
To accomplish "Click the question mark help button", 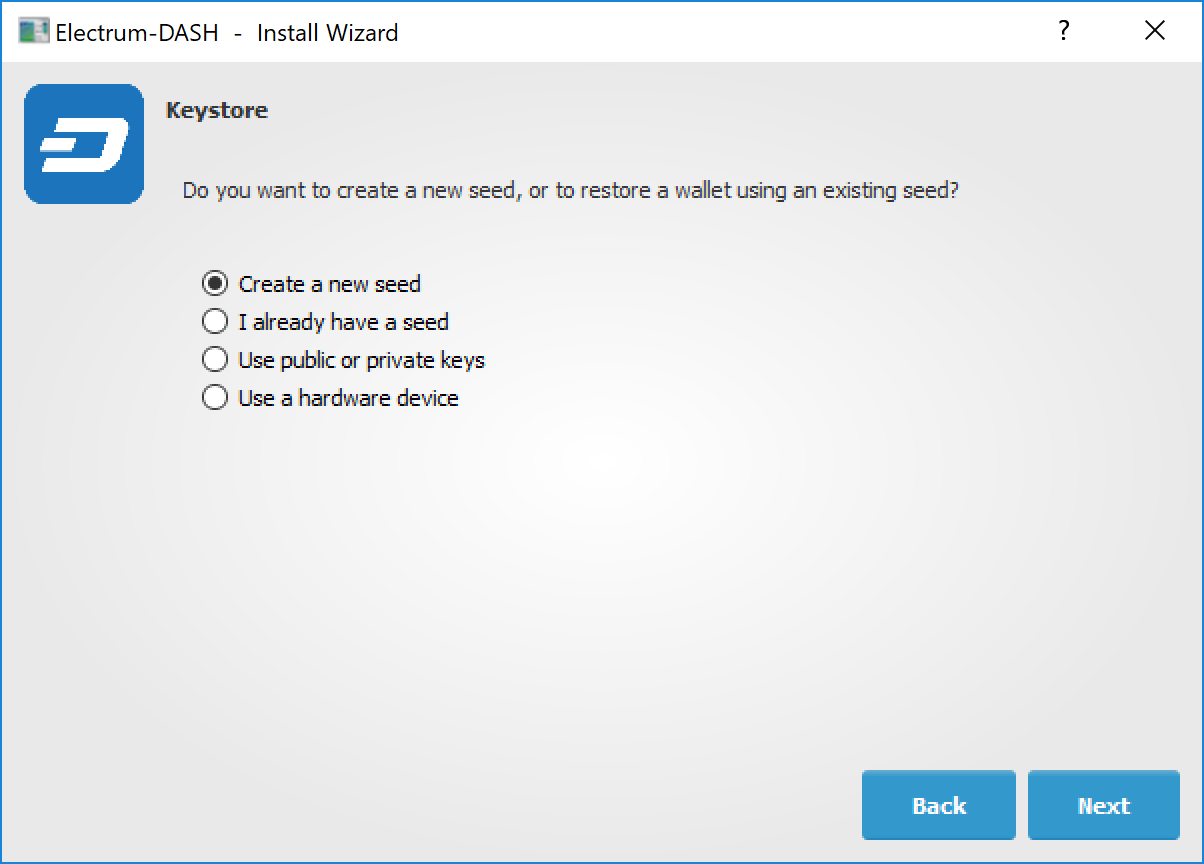I will pyautogui.click(x=1064, y=31).
